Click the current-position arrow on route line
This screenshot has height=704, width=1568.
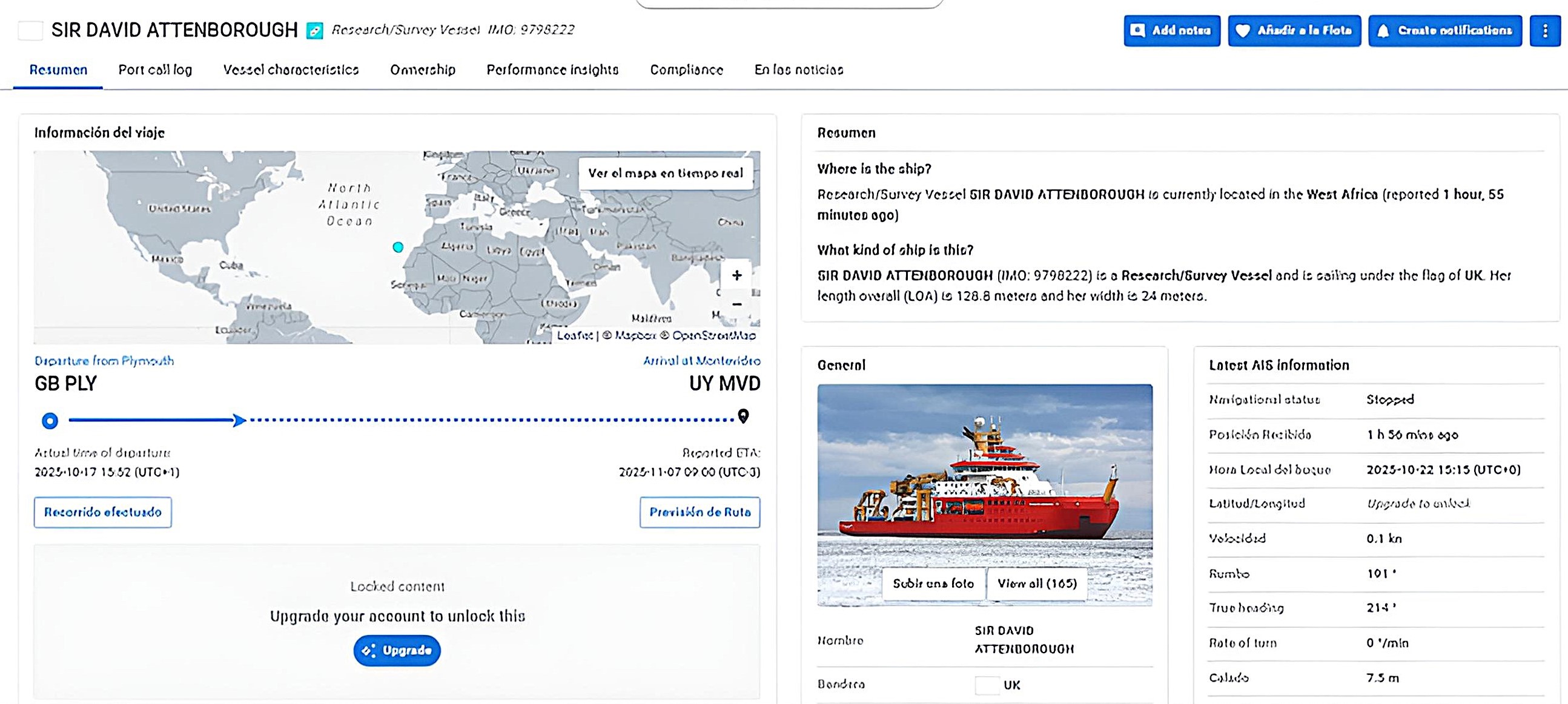point(239,420)
